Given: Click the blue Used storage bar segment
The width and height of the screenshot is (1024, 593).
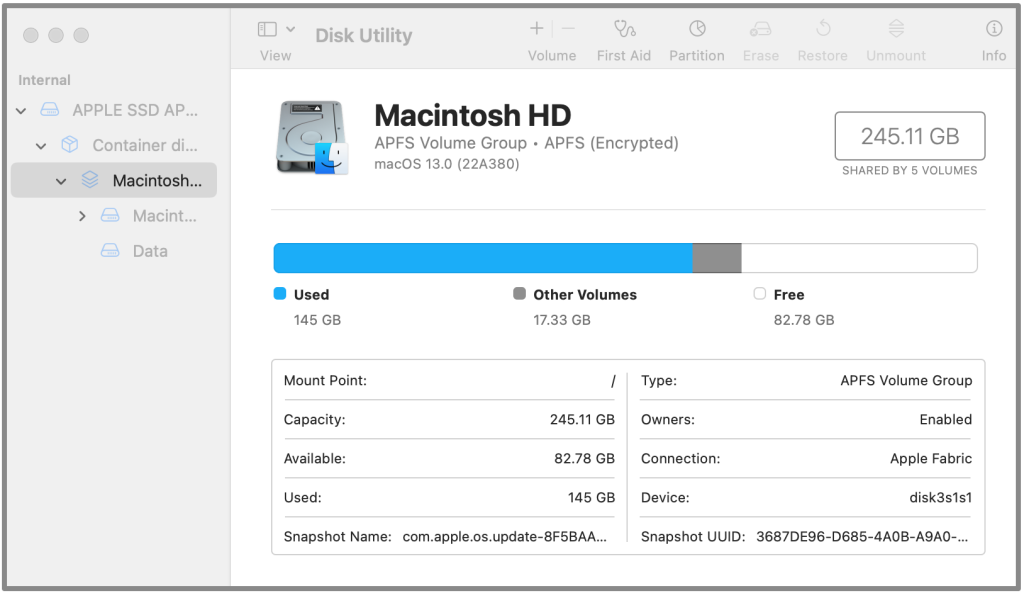Looking at the screenshot, I should click(x=483, y=258).
